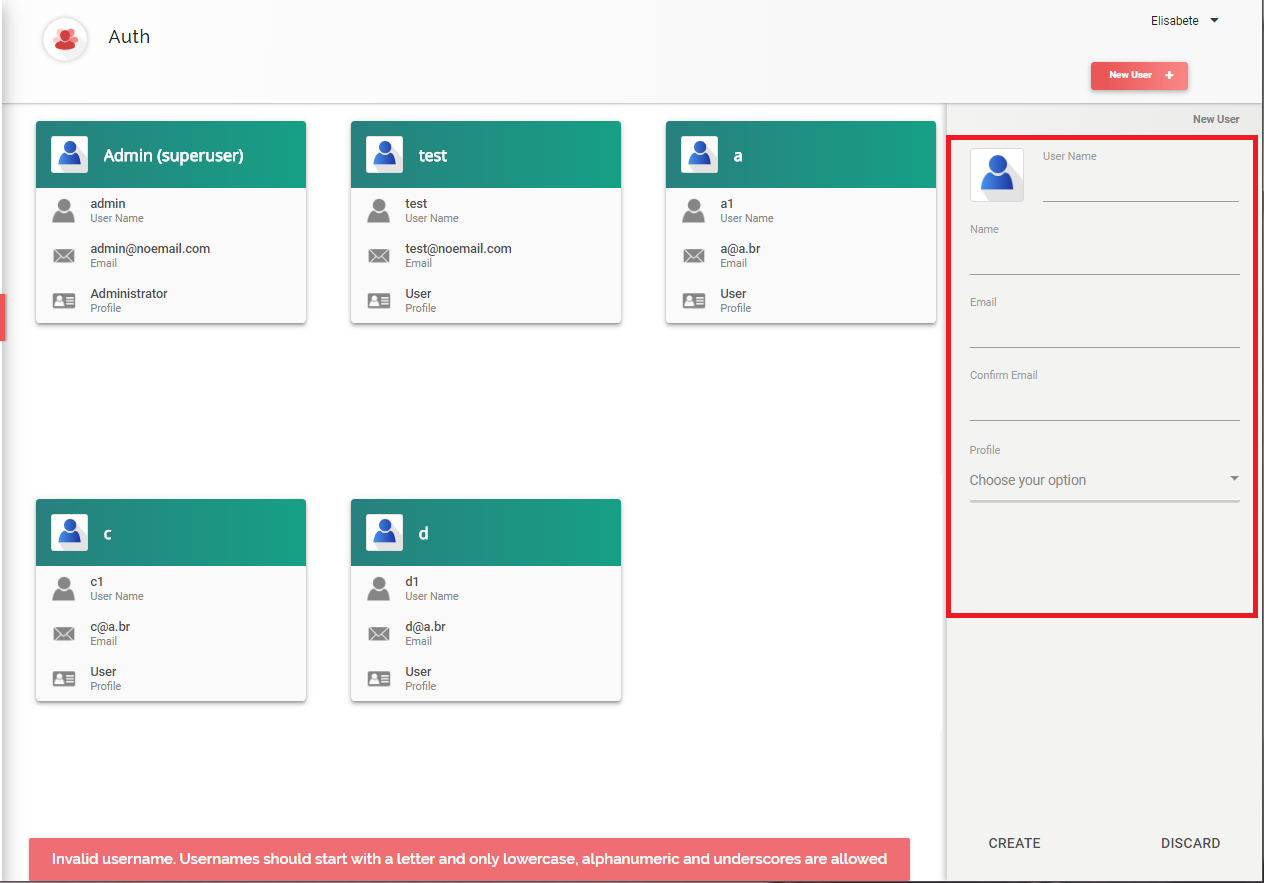The width and height of the screenshot is (1264, 883).
Task: Click the Admin (superuser) card header
Action: pos(171,155)
